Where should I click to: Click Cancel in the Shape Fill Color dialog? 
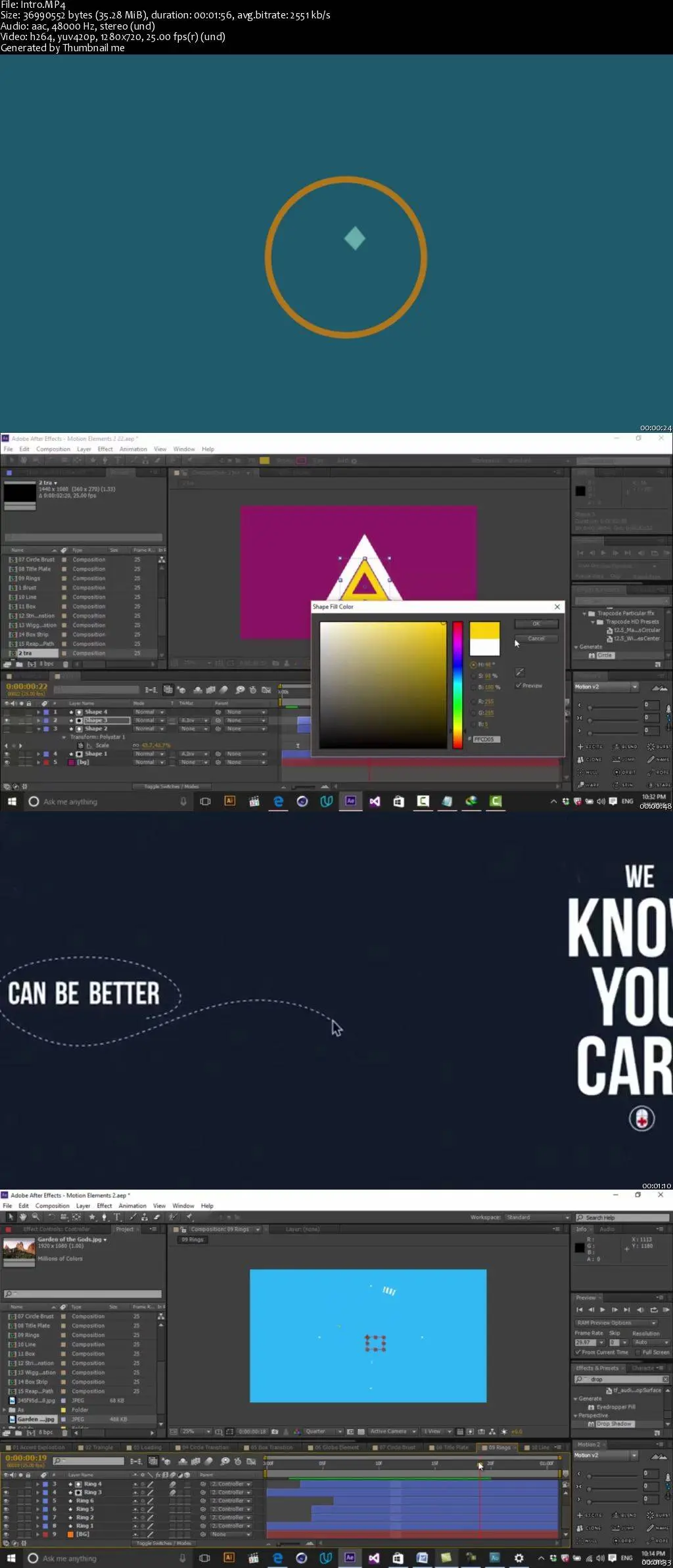pos(536,638)
